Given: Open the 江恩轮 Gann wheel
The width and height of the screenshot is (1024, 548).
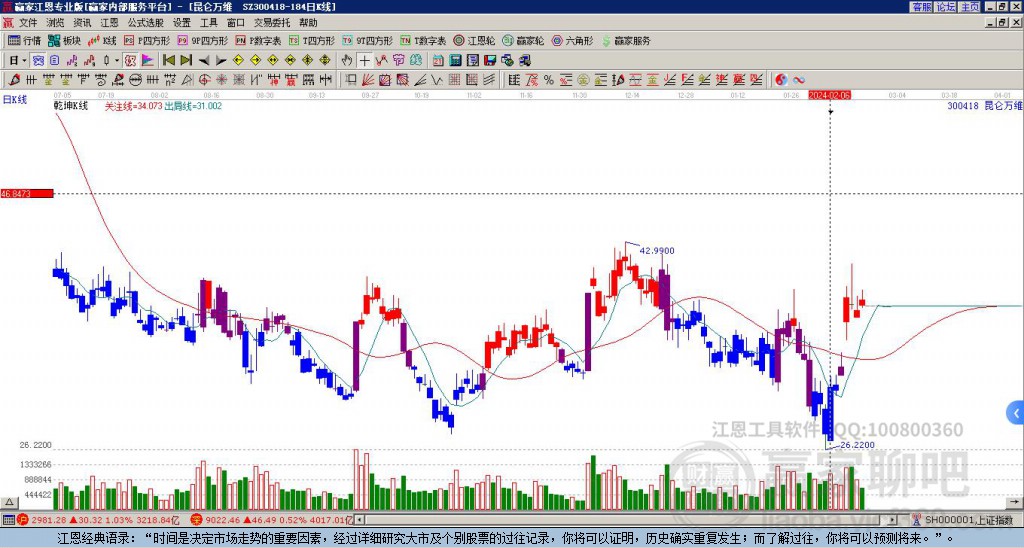Looking at the screenshot, I should tap(474, 40).
